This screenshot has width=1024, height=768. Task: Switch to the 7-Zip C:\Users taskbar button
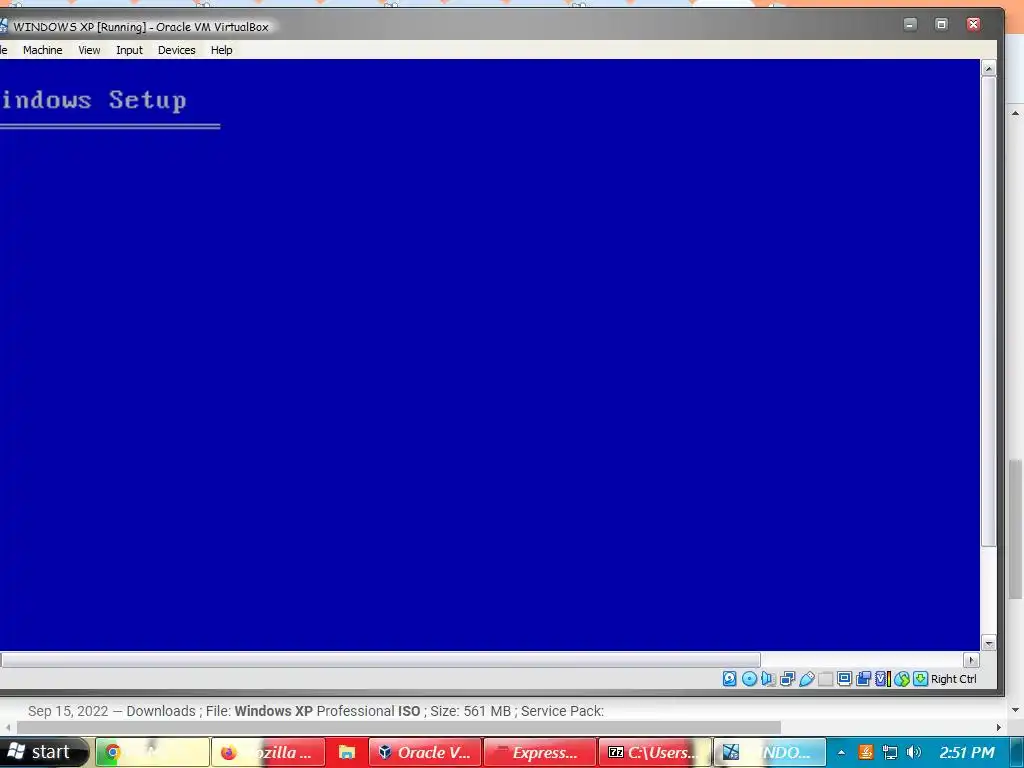pyautogui.click(x=655, y=752)
